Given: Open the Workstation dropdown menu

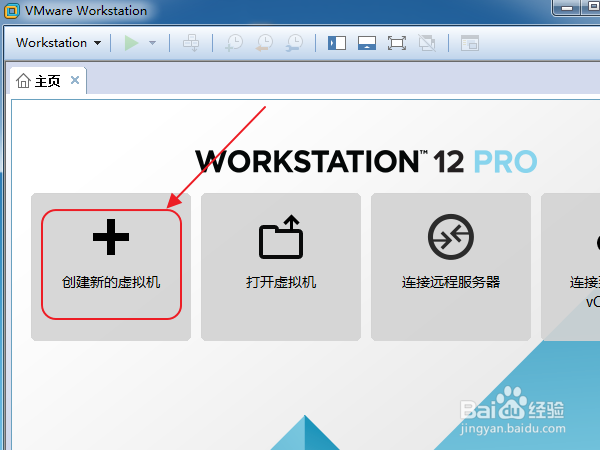Looking at the screenshot, I should coord(59,42).
